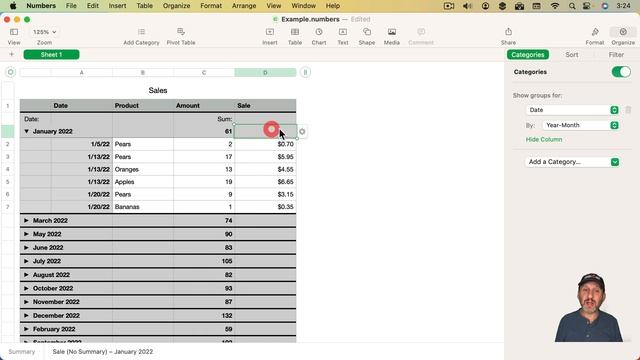Select the Categories tab
This screenshot has width=640, height=360.
pyautogui.click(x=528, y=55)
